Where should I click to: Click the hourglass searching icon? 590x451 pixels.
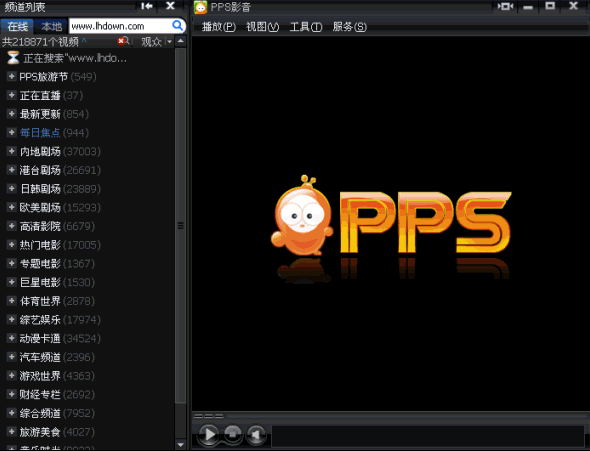point(13,58)
